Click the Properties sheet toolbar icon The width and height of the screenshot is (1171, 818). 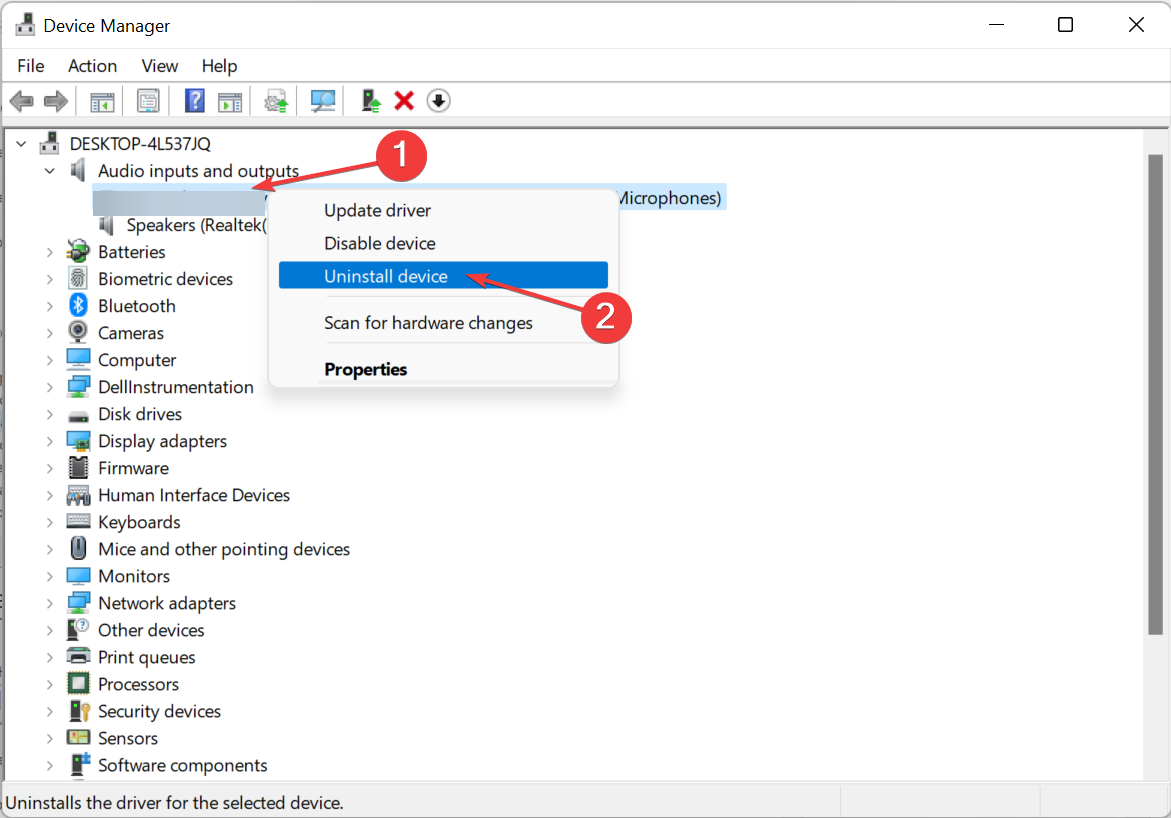(148, 101)
